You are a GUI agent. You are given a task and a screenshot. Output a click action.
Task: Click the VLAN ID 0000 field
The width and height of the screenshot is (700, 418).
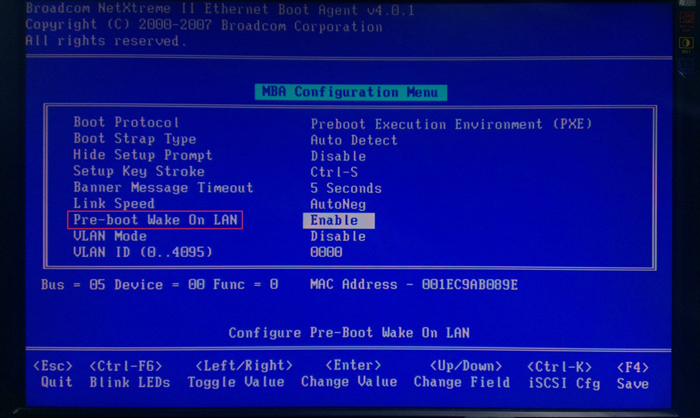tap(326, 253)
